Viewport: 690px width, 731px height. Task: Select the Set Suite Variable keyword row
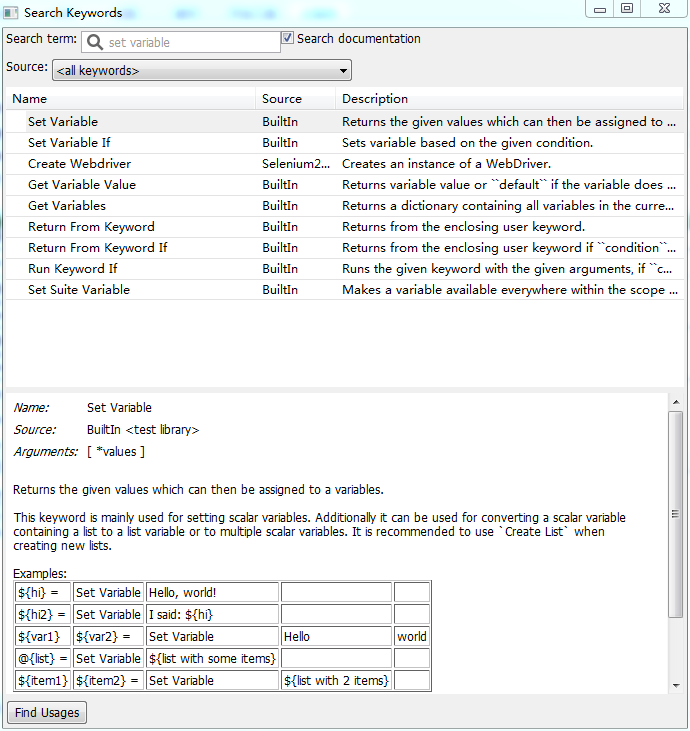click(345, 290)
